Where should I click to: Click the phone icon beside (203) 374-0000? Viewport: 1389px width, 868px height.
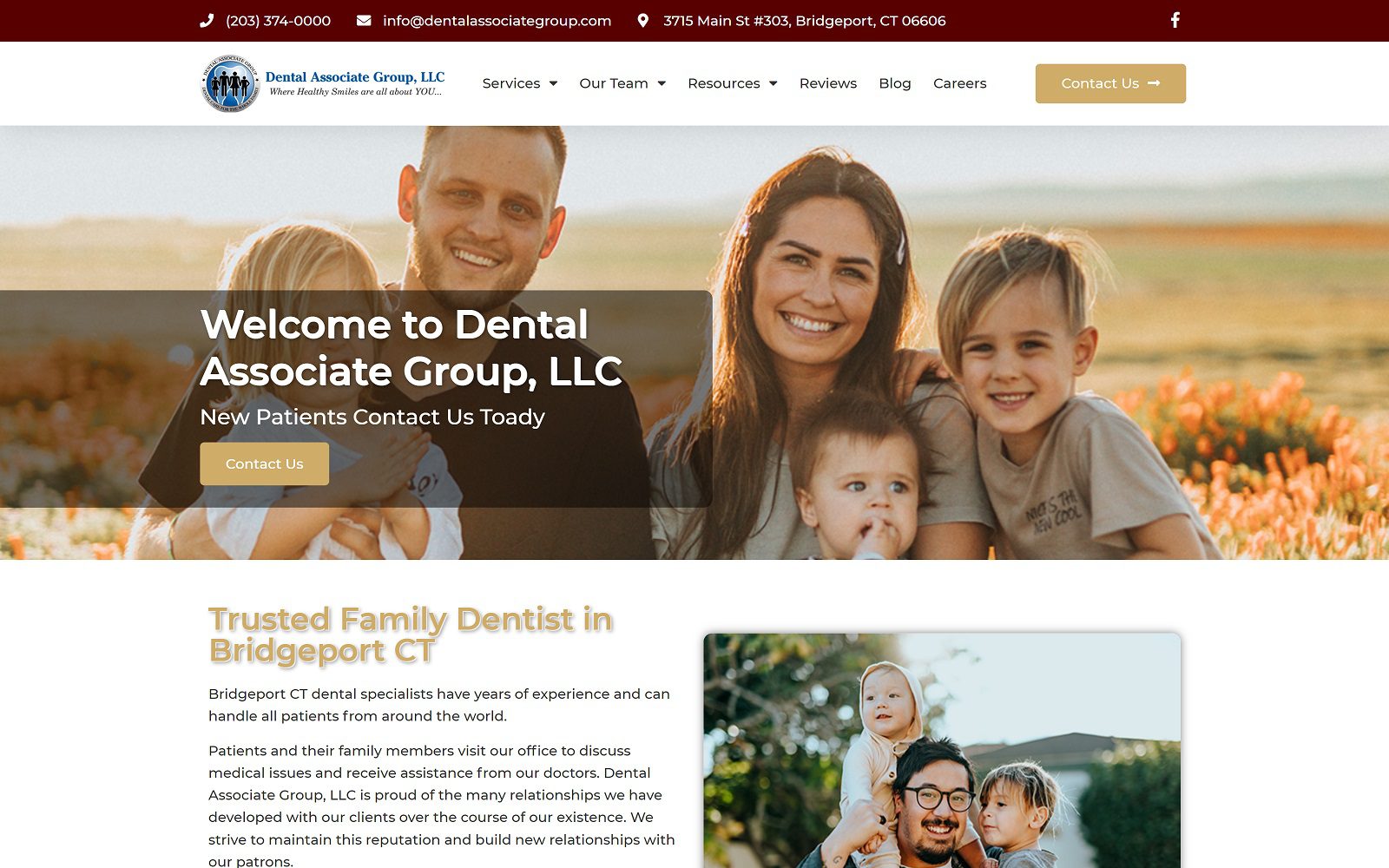[207, 20]
